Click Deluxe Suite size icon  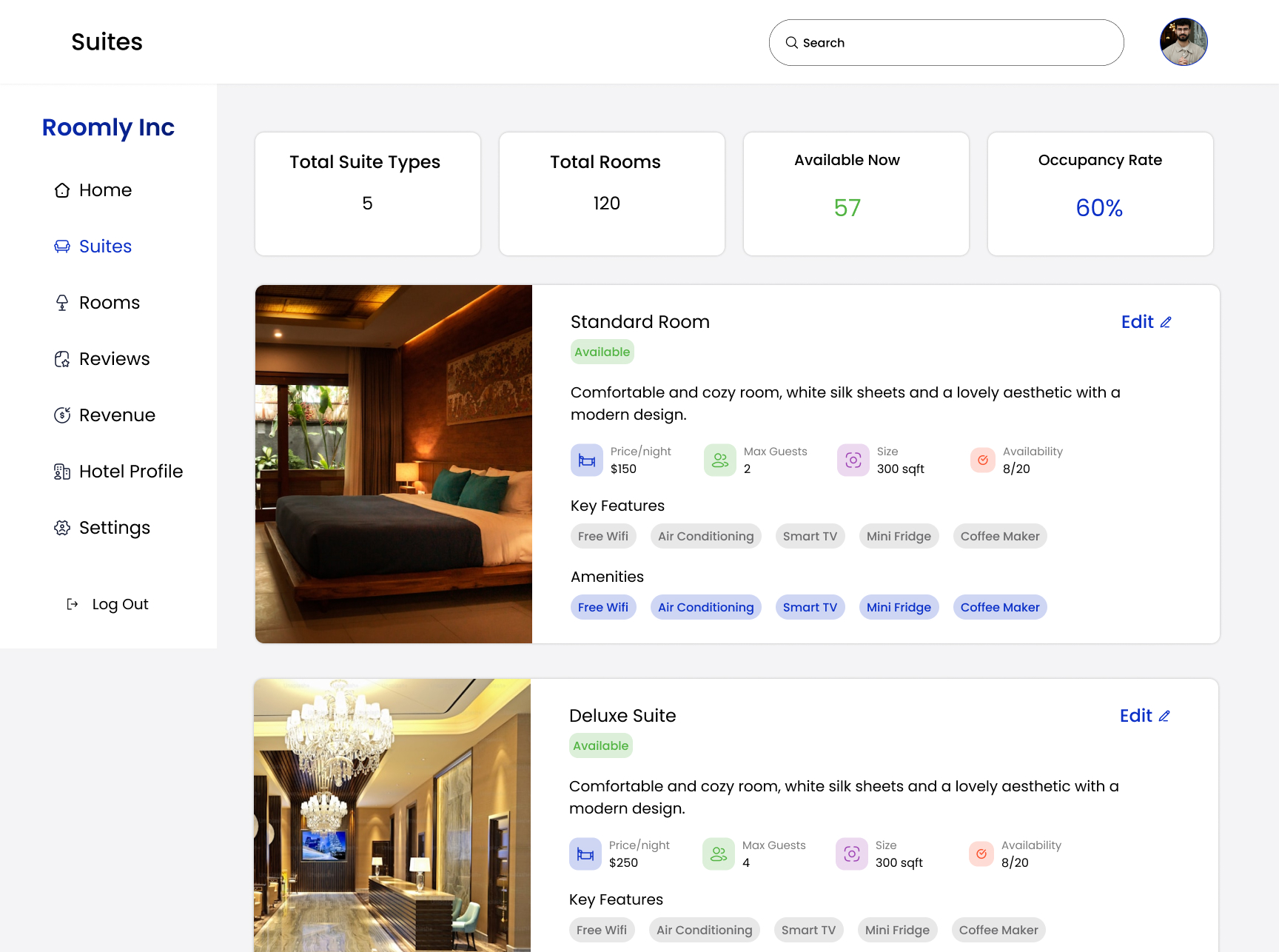[x=852, y=854]
